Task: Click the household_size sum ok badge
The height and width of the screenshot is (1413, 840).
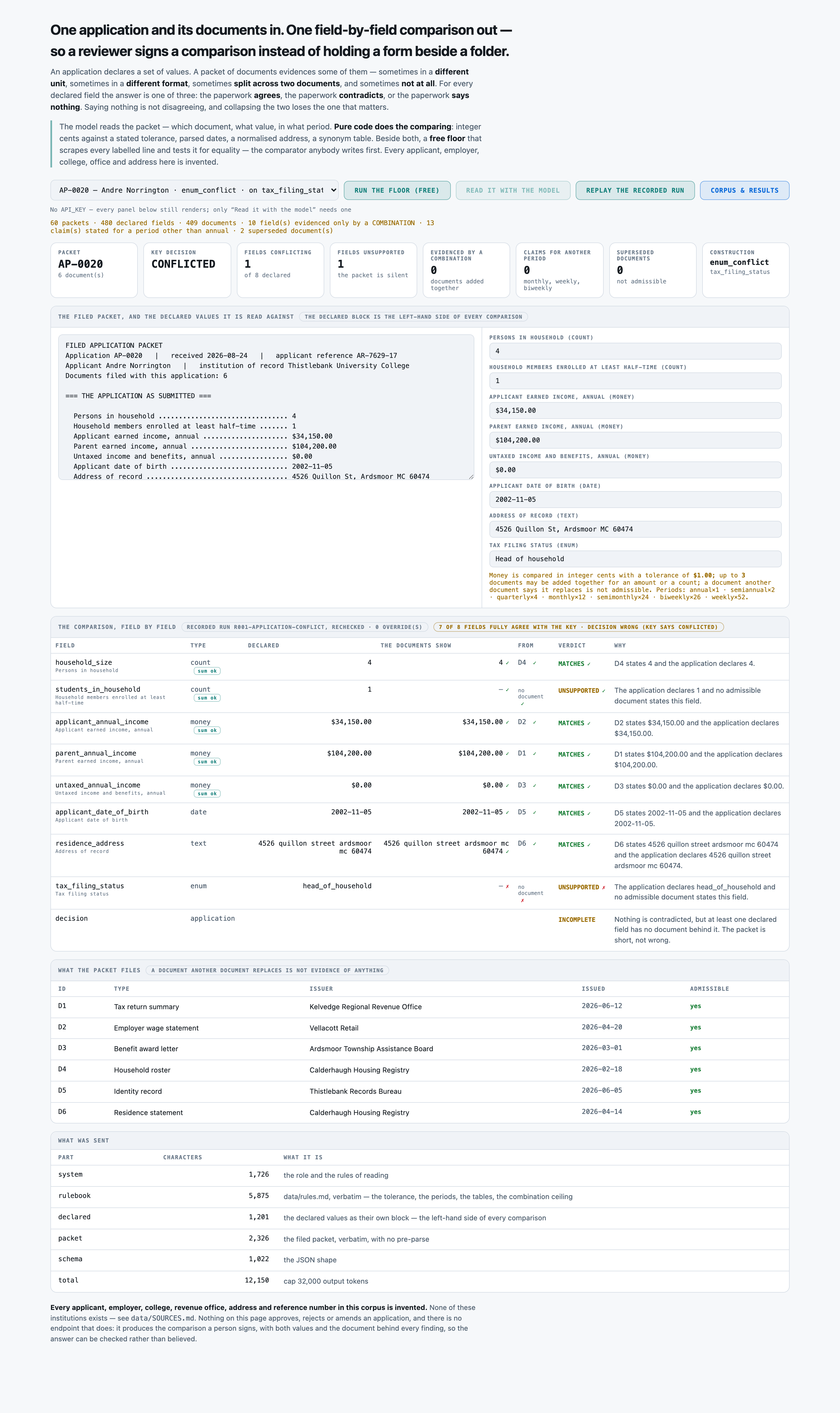Action: pos(207,671)
